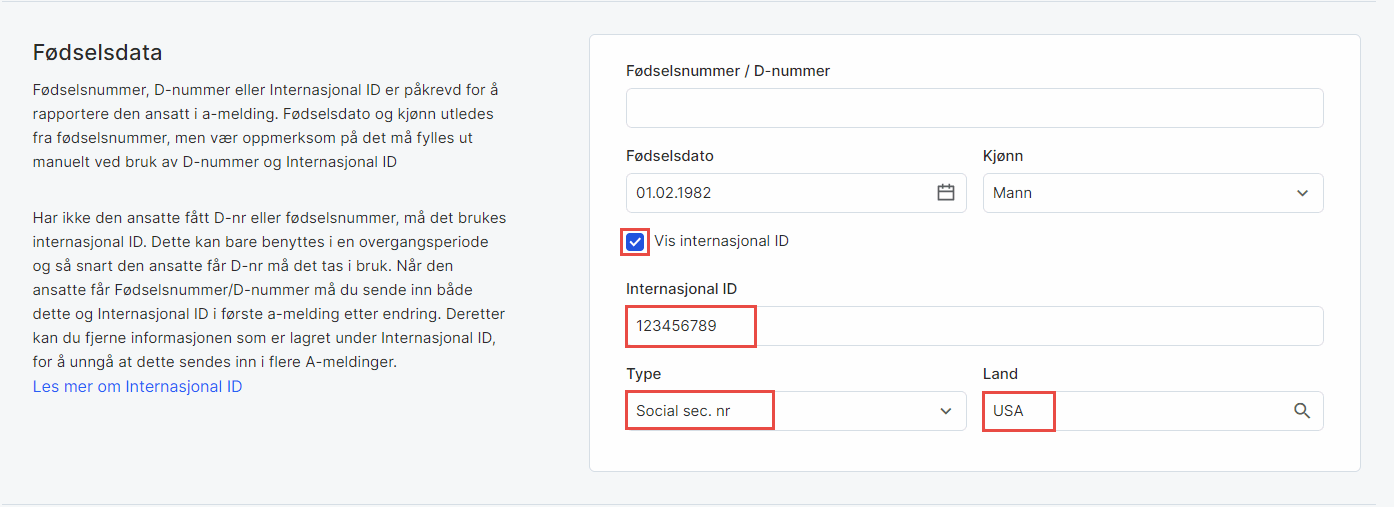Click "Social sec. nr" in Type selector
The width and height of the screenshot is (1394, 507).
click(684, 411)
